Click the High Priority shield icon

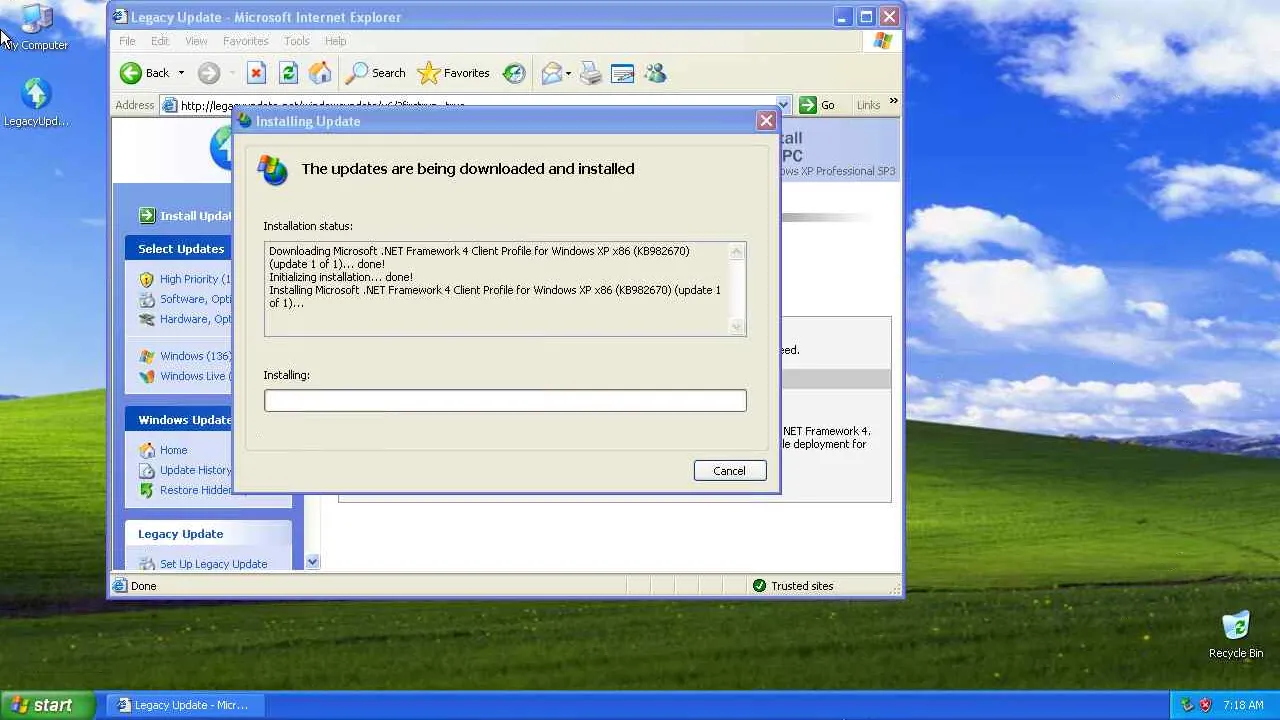[147, 279]
